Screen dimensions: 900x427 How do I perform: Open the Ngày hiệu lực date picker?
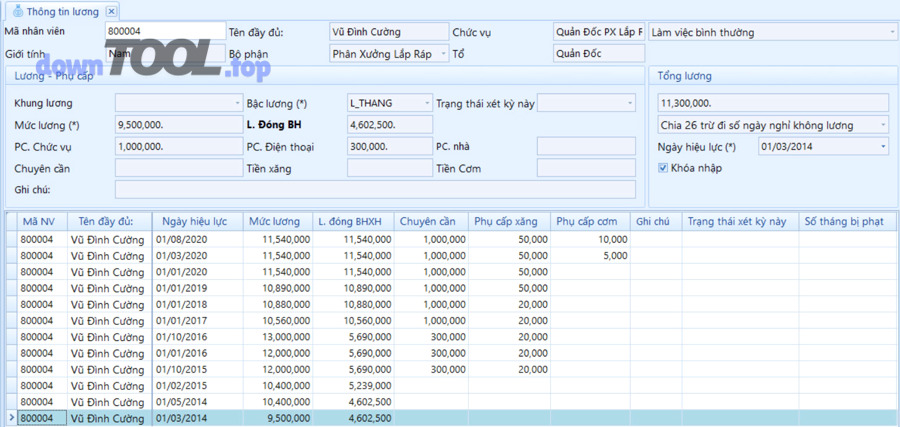point(882,147)
